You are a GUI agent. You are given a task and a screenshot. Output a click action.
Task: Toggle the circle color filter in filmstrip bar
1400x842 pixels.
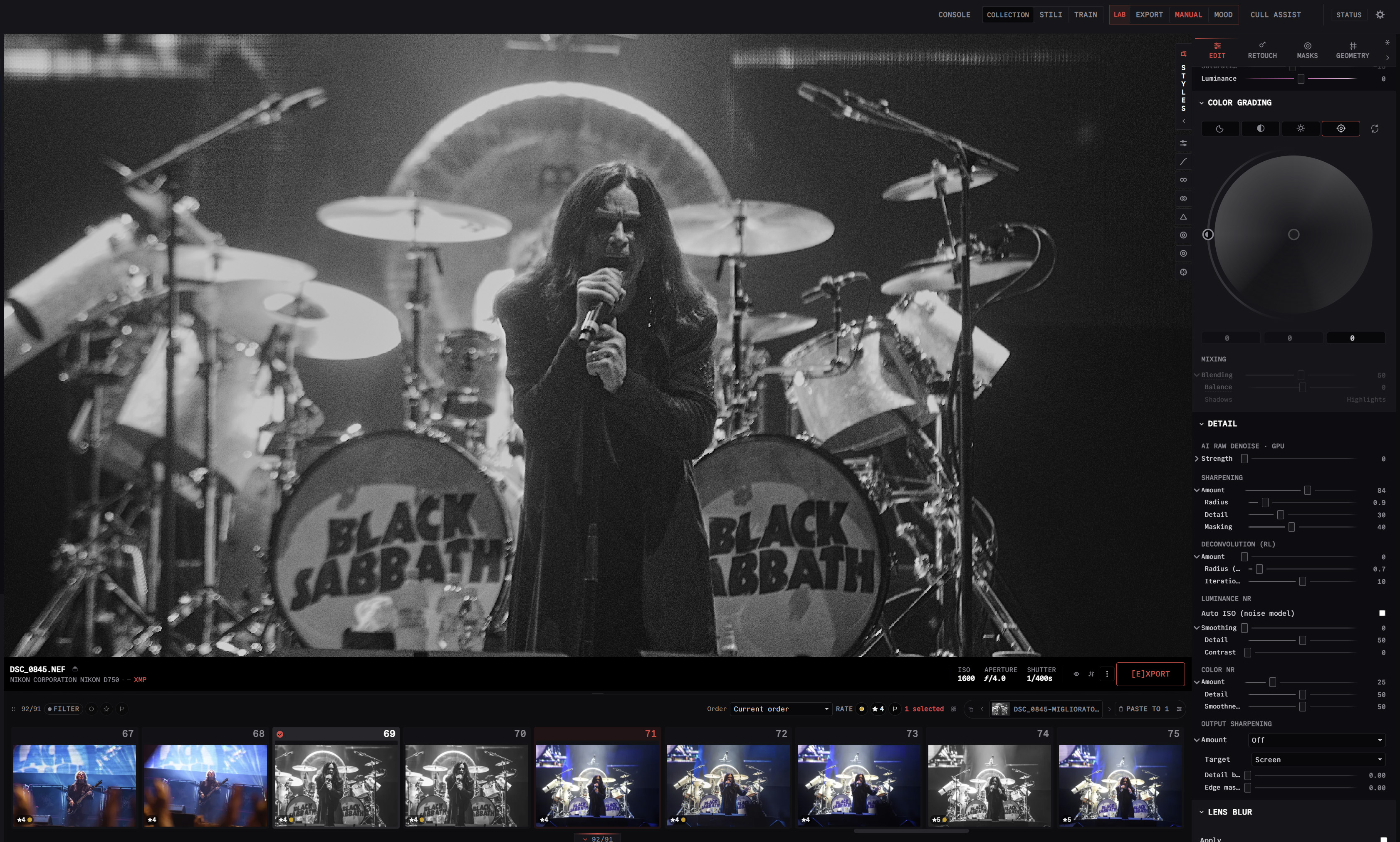[92, 709]
